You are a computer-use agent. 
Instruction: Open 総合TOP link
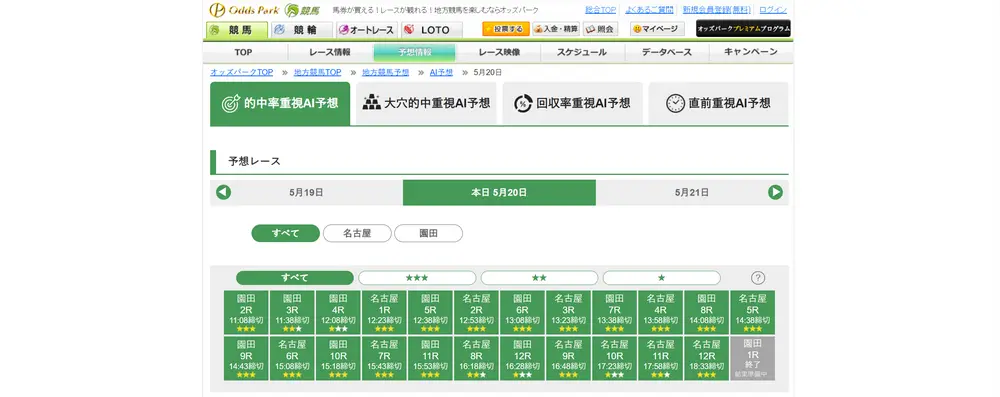click(x=601, y=10)
